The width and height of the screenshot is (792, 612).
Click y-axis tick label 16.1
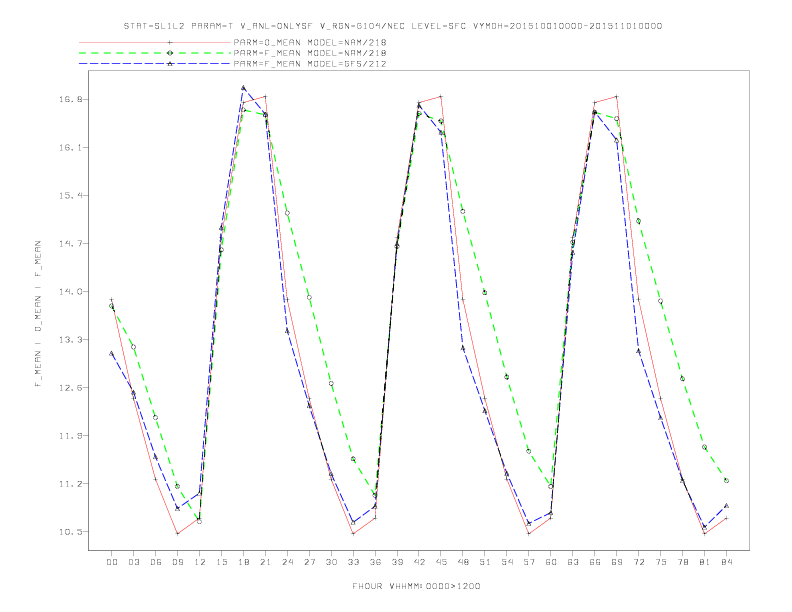point(70,147)
